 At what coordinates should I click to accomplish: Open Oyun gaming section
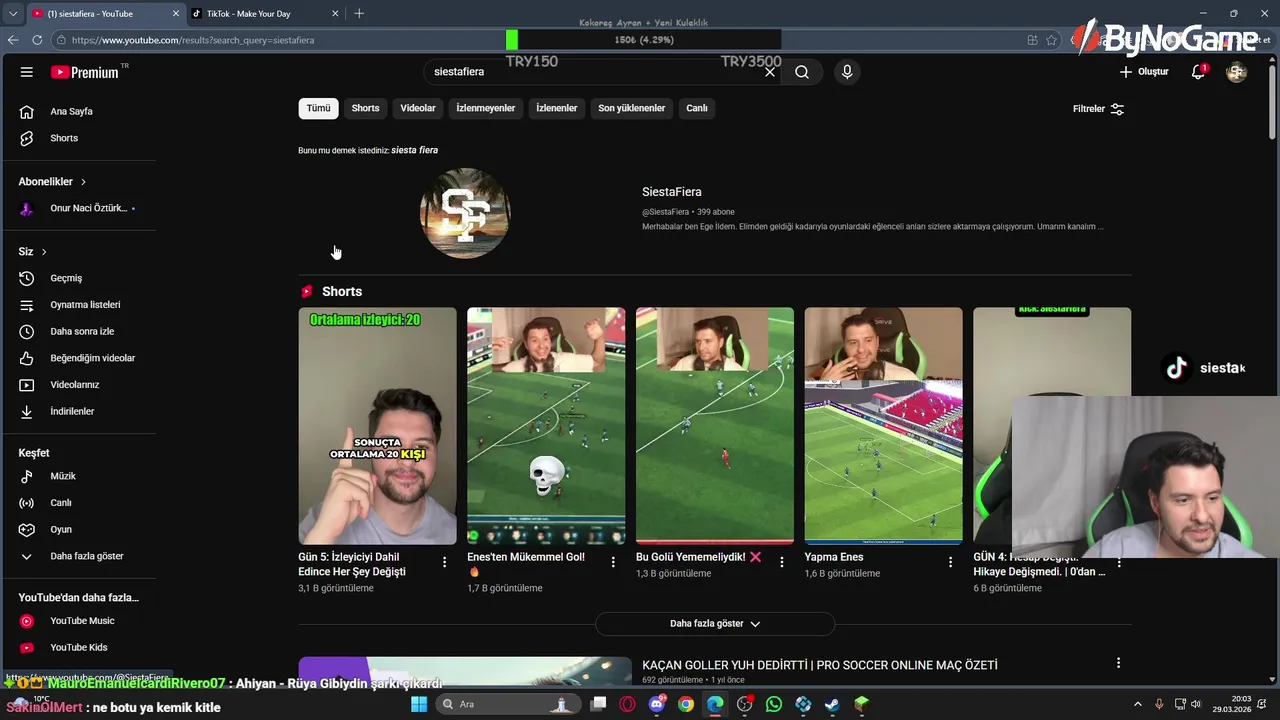coord(80,529)
